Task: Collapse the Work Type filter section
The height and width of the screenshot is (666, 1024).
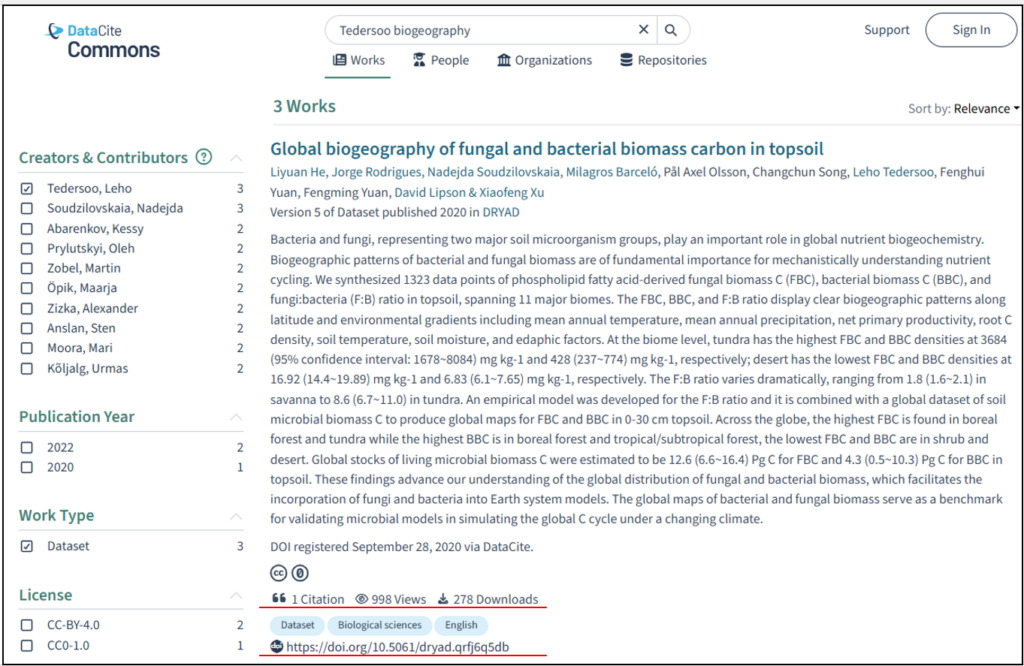Action: [x=236, y=516]
